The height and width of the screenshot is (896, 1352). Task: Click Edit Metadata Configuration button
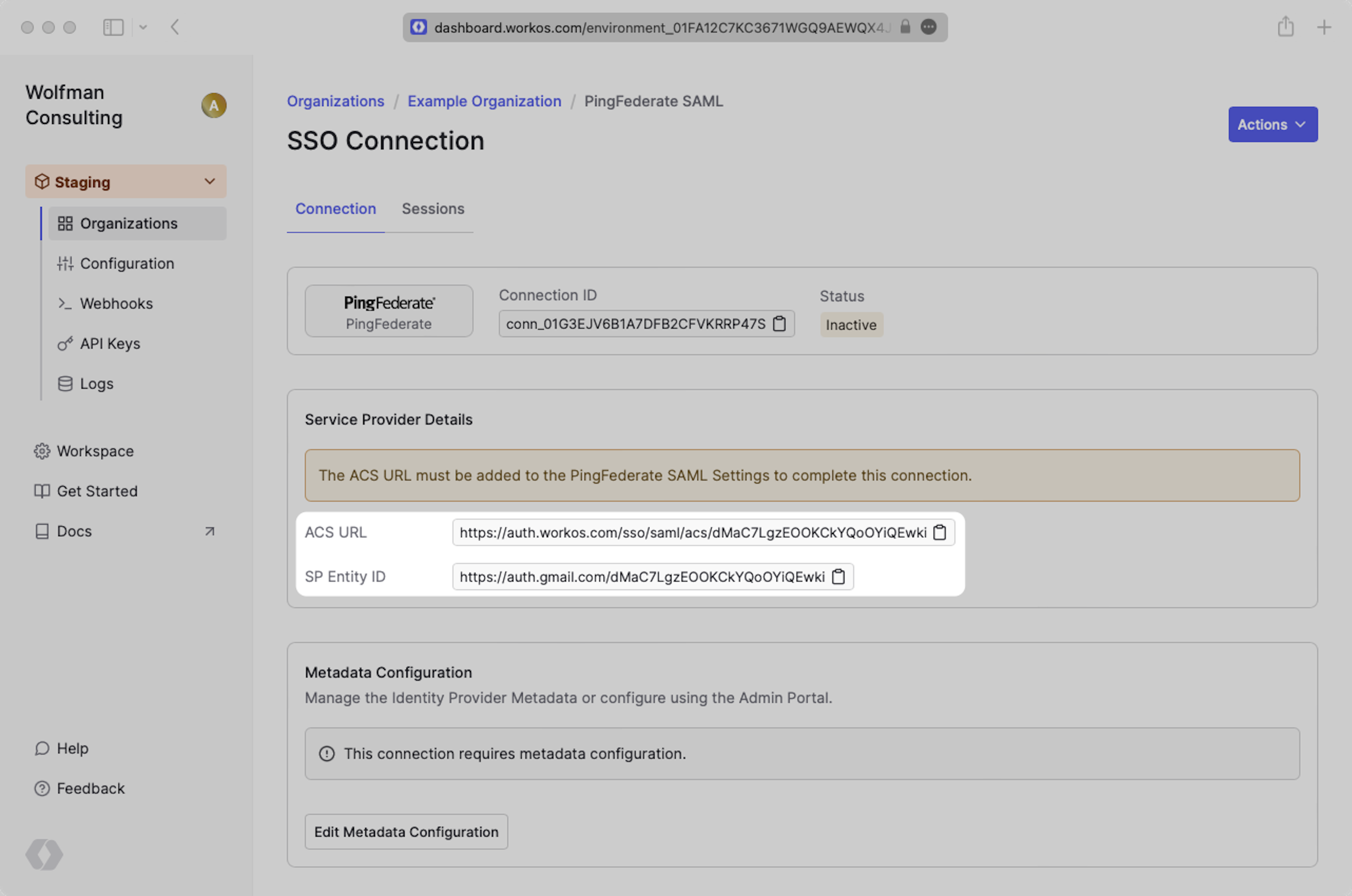click(406, 832)
